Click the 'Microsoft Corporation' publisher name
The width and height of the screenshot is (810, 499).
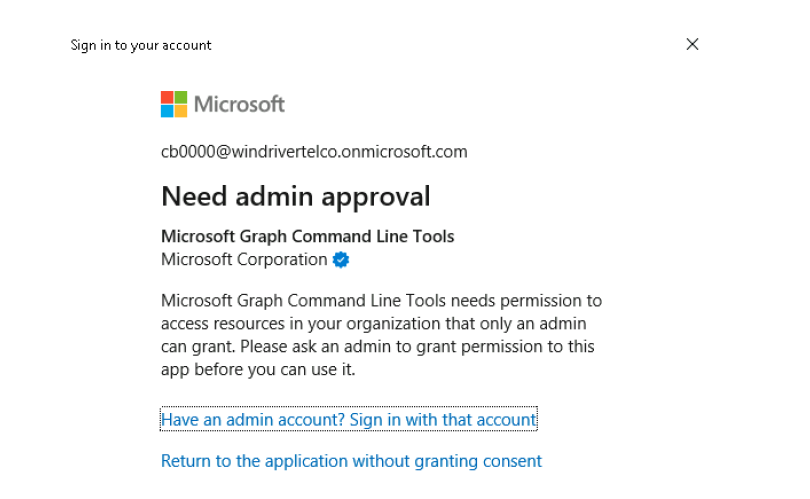(244, 260)
